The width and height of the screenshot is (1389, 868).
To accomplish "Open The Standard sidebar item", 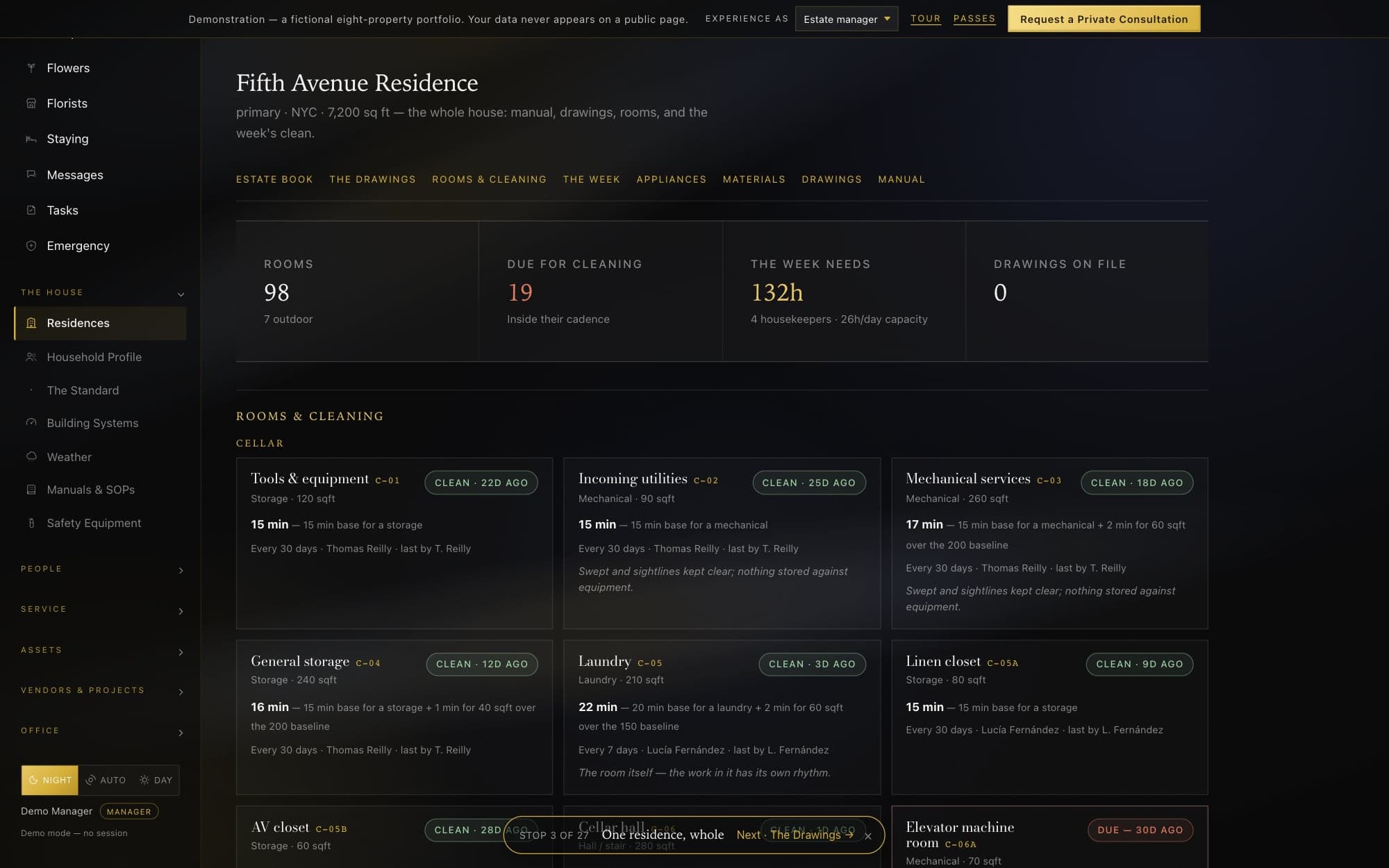I will tap(83, 390).
